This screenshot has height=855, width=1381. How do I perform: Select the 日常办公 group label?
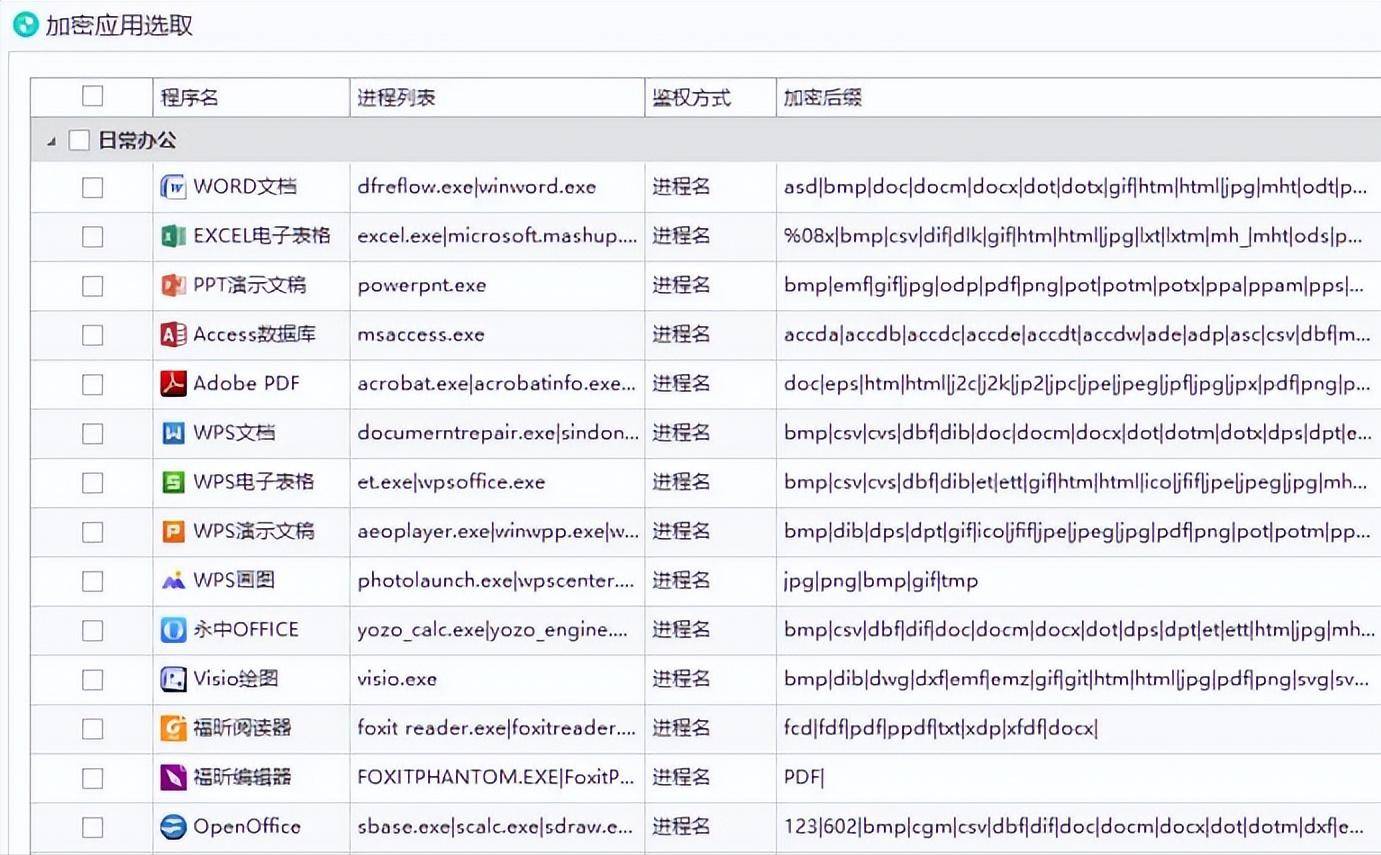pyautogui.click(x=137, y=141)
